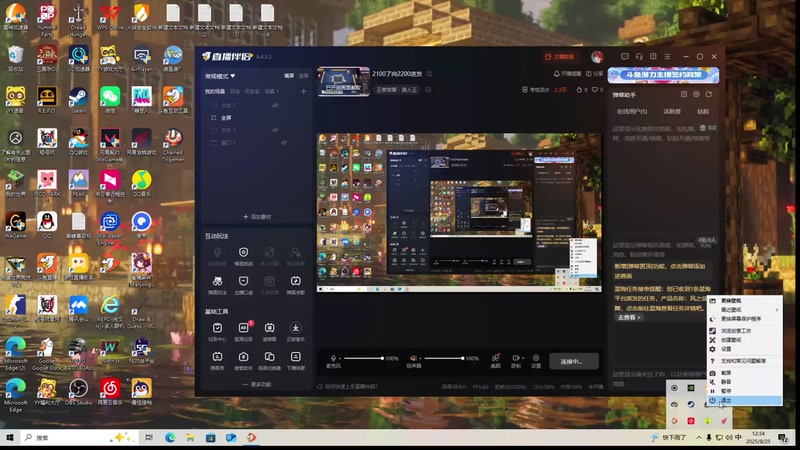Open customer service headset icon

click(639, 57)
